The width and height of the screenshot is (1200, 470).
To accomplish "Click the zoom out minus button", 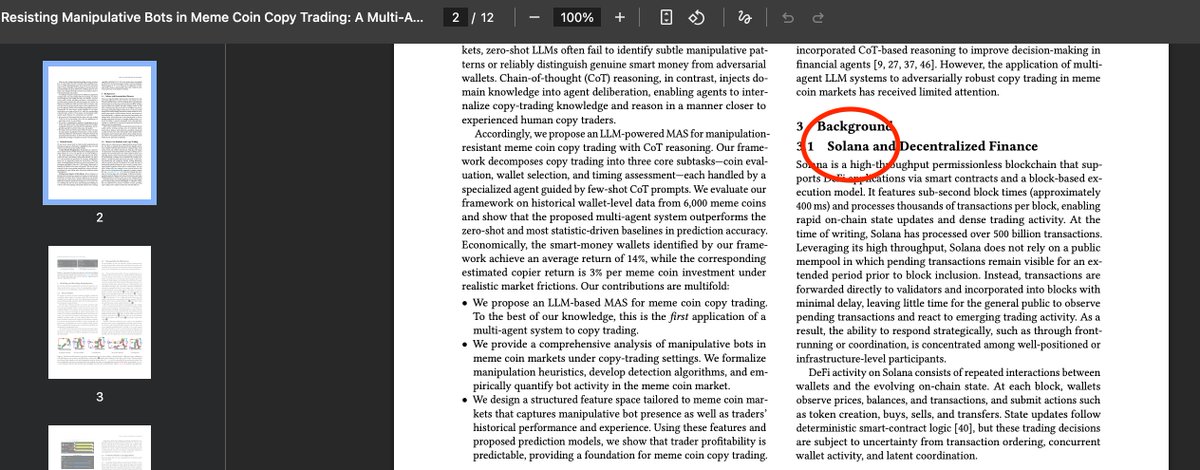I will (x=534, y=18).
